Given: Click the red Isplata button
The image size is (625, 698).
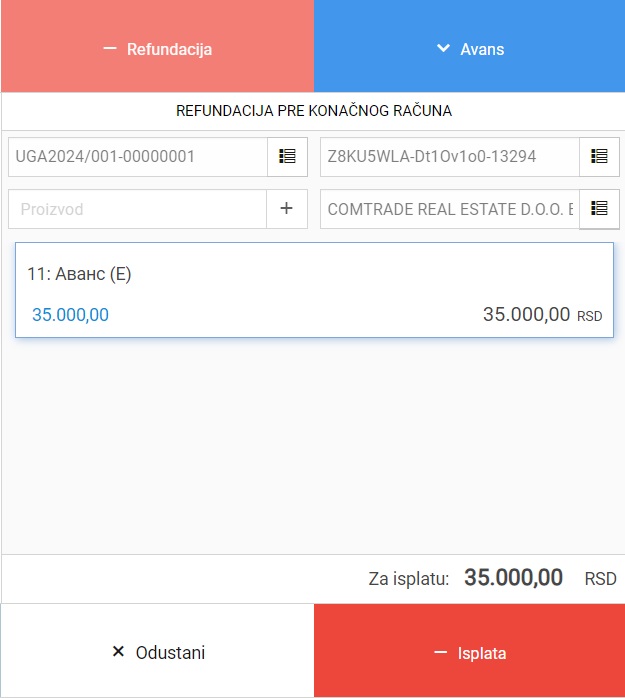Looking at the screenshot, I should coord(469,651).
